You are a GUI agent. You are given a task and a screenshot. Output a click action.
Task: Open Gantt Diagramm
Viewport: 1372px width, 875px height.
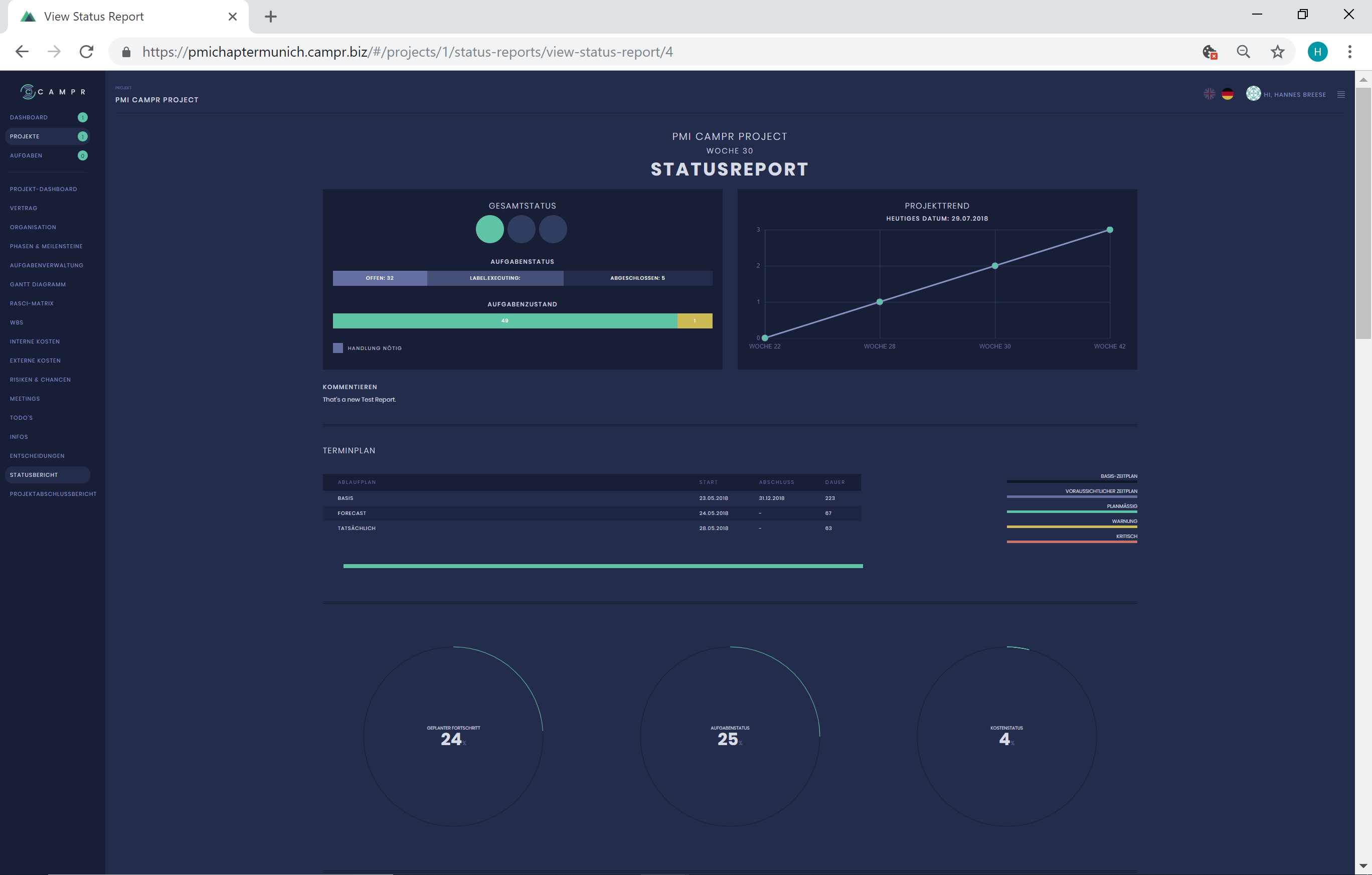click(x=38, y=284)
